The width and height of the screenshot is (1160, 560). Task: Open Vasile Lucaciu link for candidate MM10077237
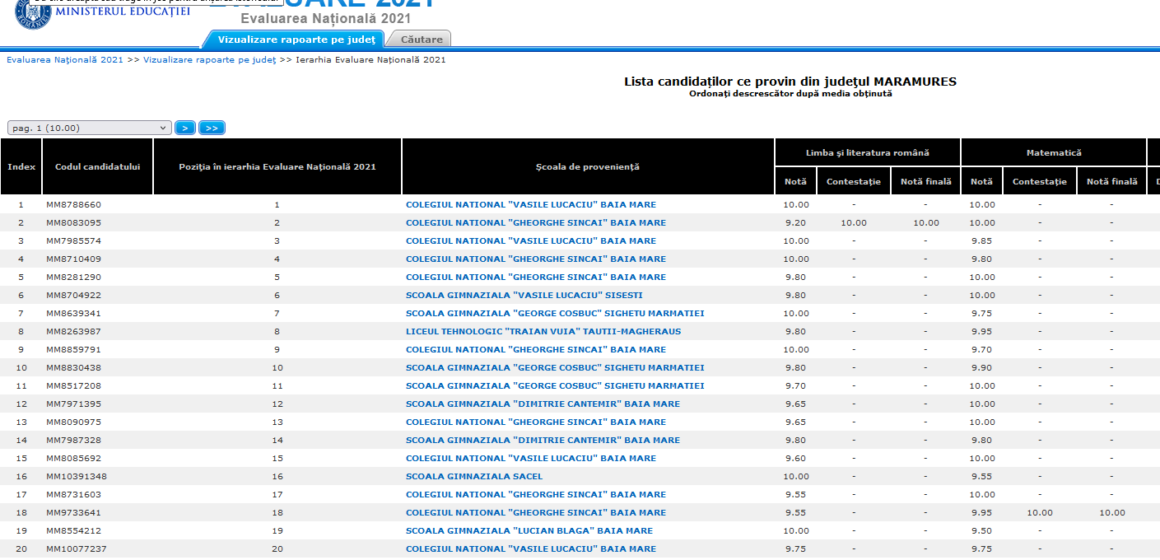point(530,549)
